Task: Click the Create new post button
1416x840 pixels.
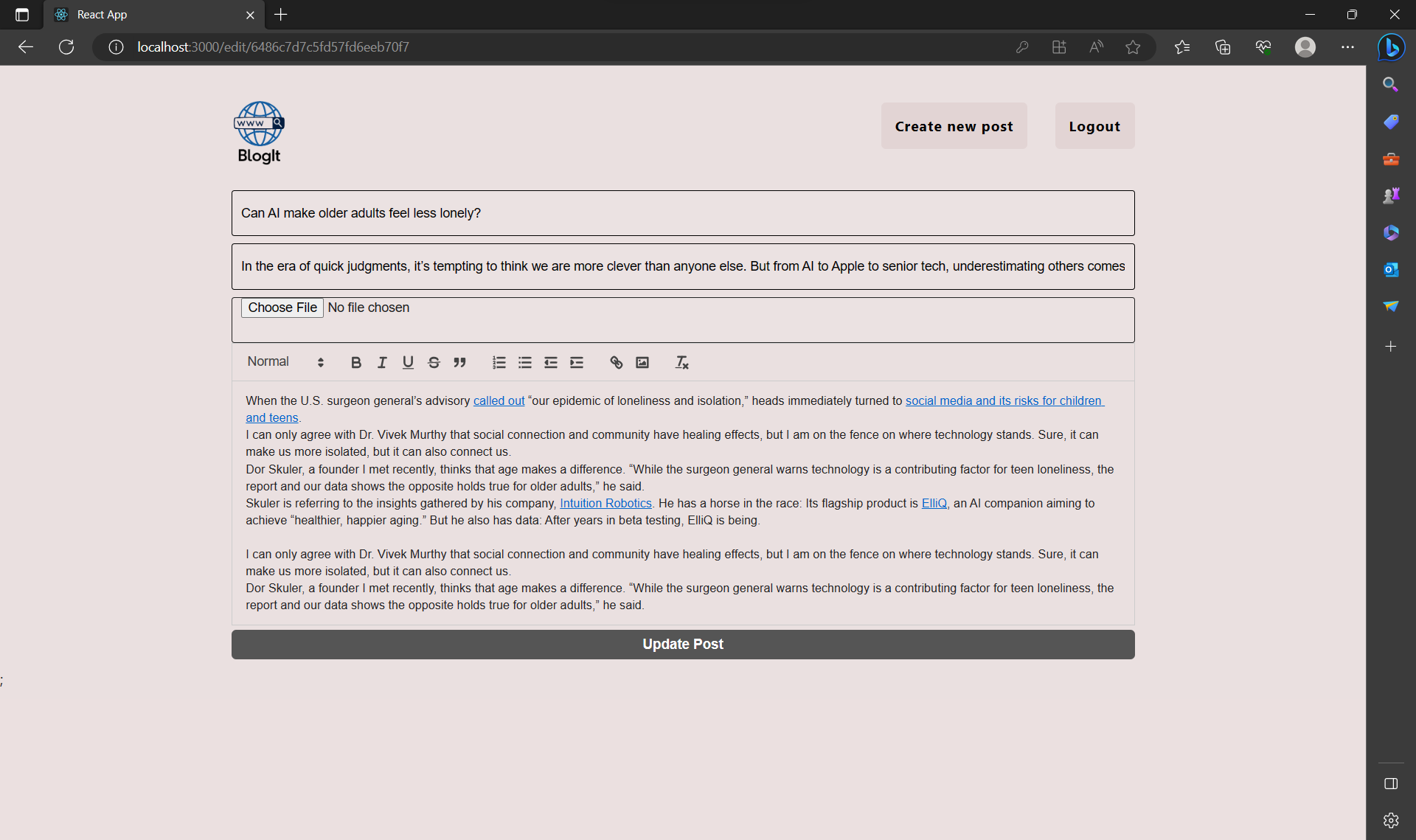Action: 954,126
